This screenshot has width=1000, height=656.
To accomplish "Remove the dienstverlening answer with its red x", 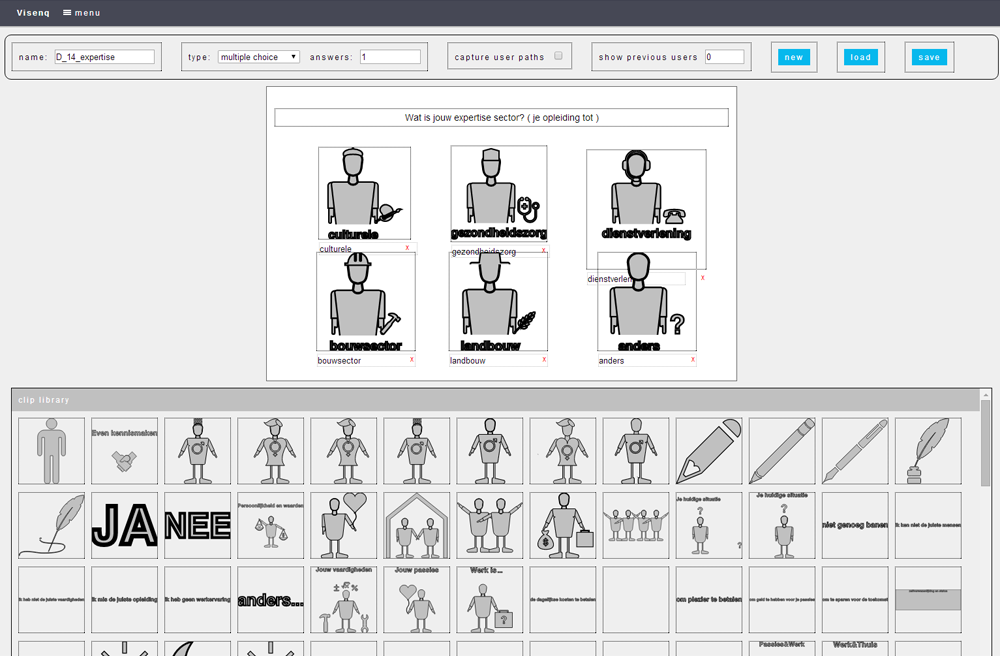I will point(703,277).
